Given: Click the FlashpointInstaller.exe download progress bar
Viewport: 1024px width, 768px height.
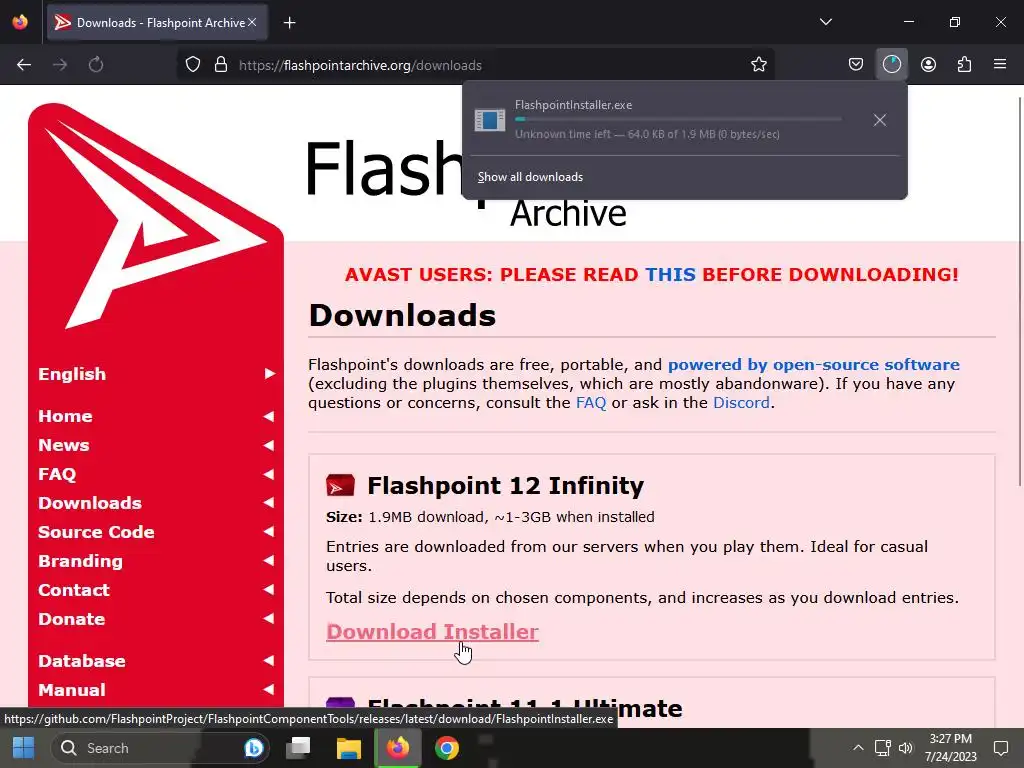Looking at the screenshot, I should [678, 120].
